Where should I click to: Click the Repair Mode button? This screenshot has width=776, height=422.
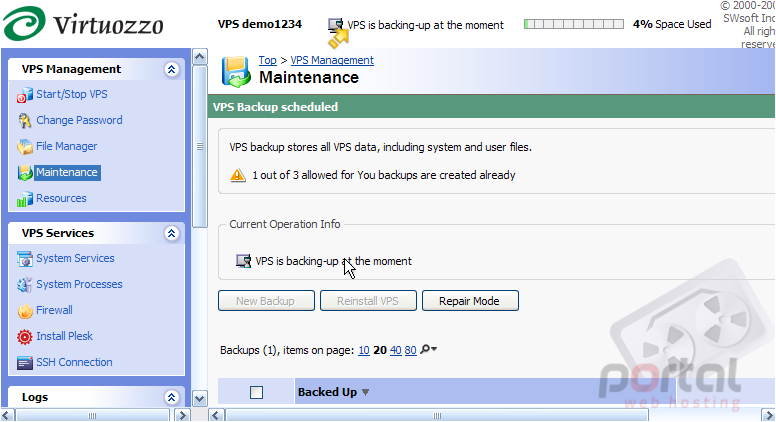pyautogui.click(x=470, y=301)
